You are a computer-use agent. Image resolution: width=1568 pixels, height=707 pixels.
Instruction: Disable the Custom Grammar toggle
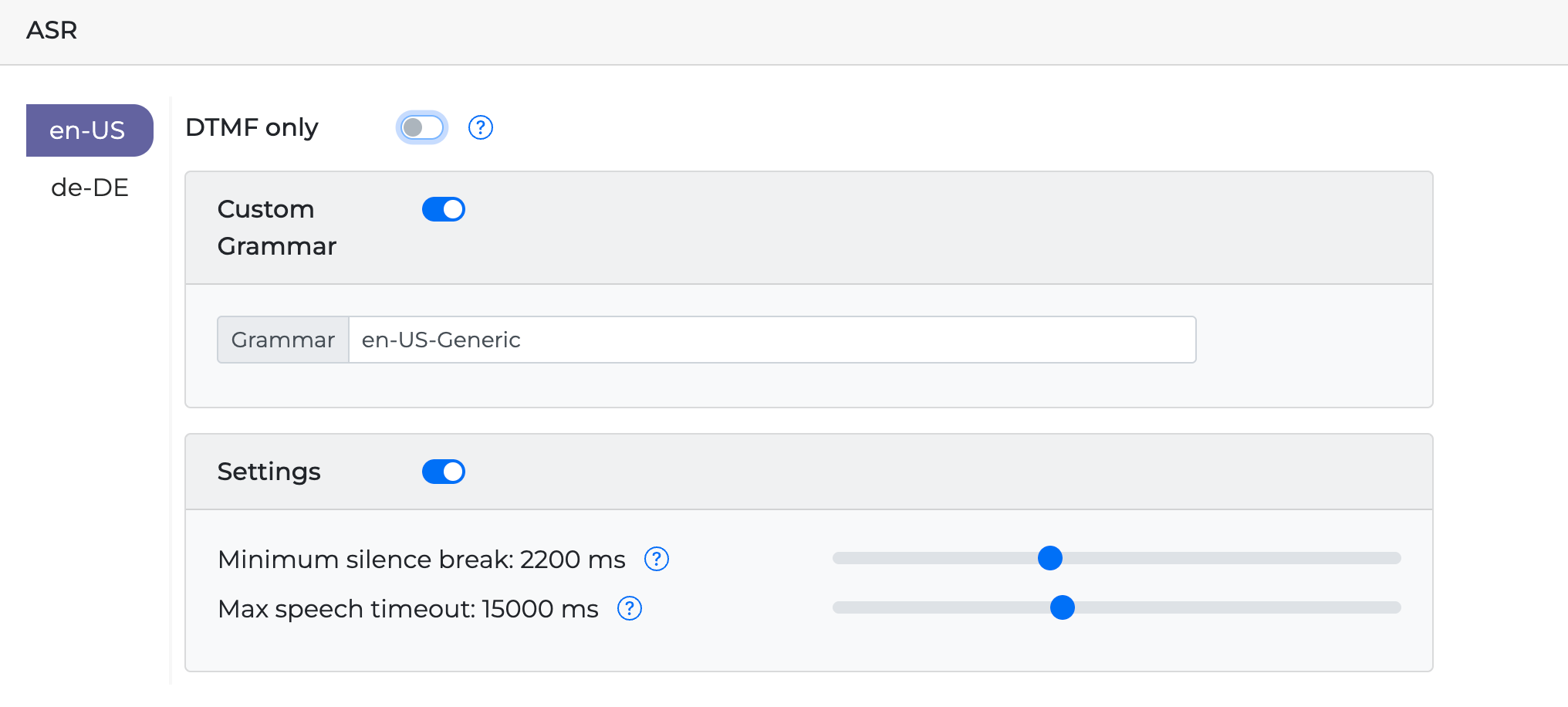pos(443,209)
